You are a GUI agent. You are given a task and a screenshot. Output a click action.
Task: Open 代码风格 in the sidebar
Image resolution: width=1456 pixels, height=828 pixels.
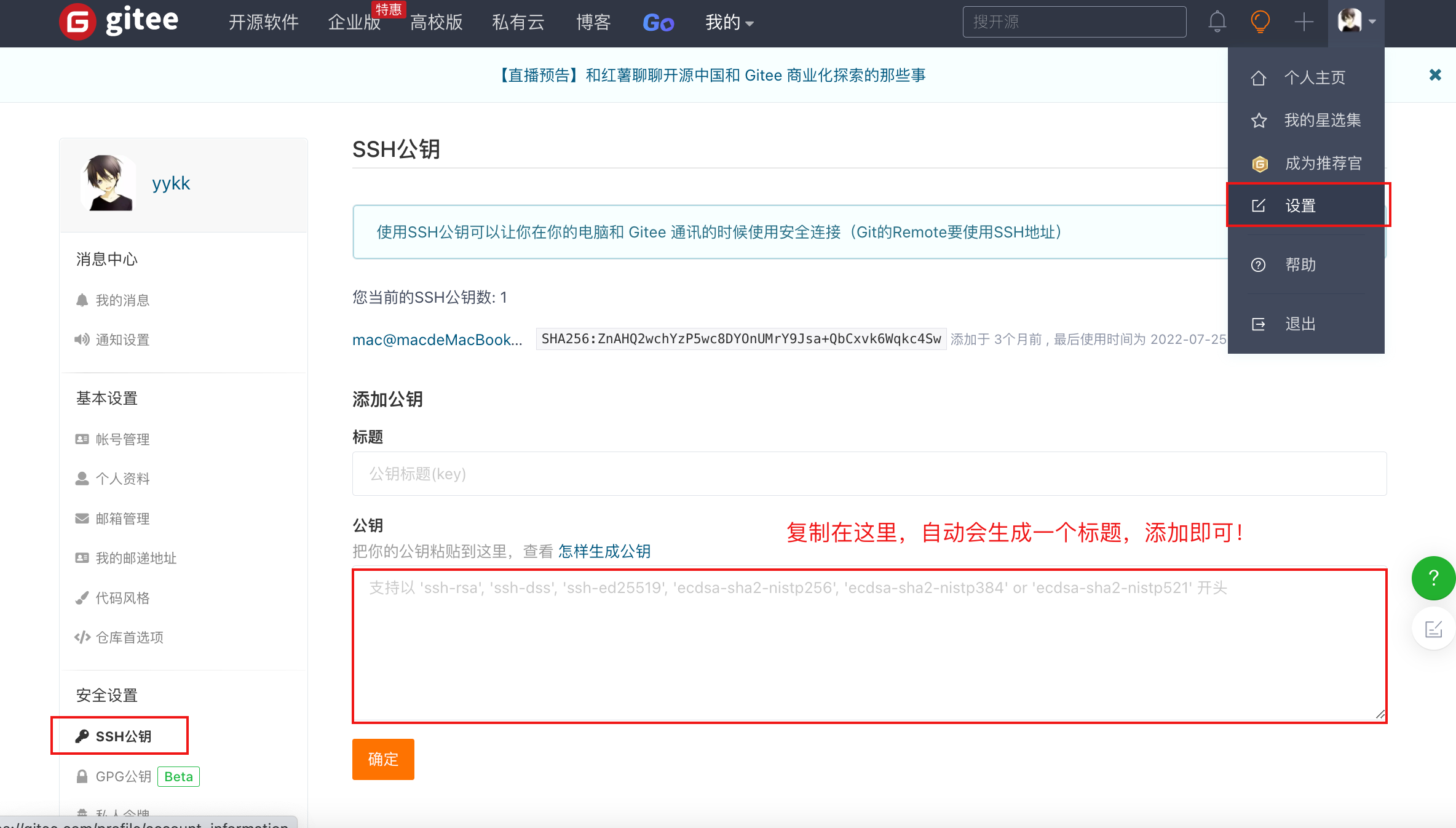[122, 598]
